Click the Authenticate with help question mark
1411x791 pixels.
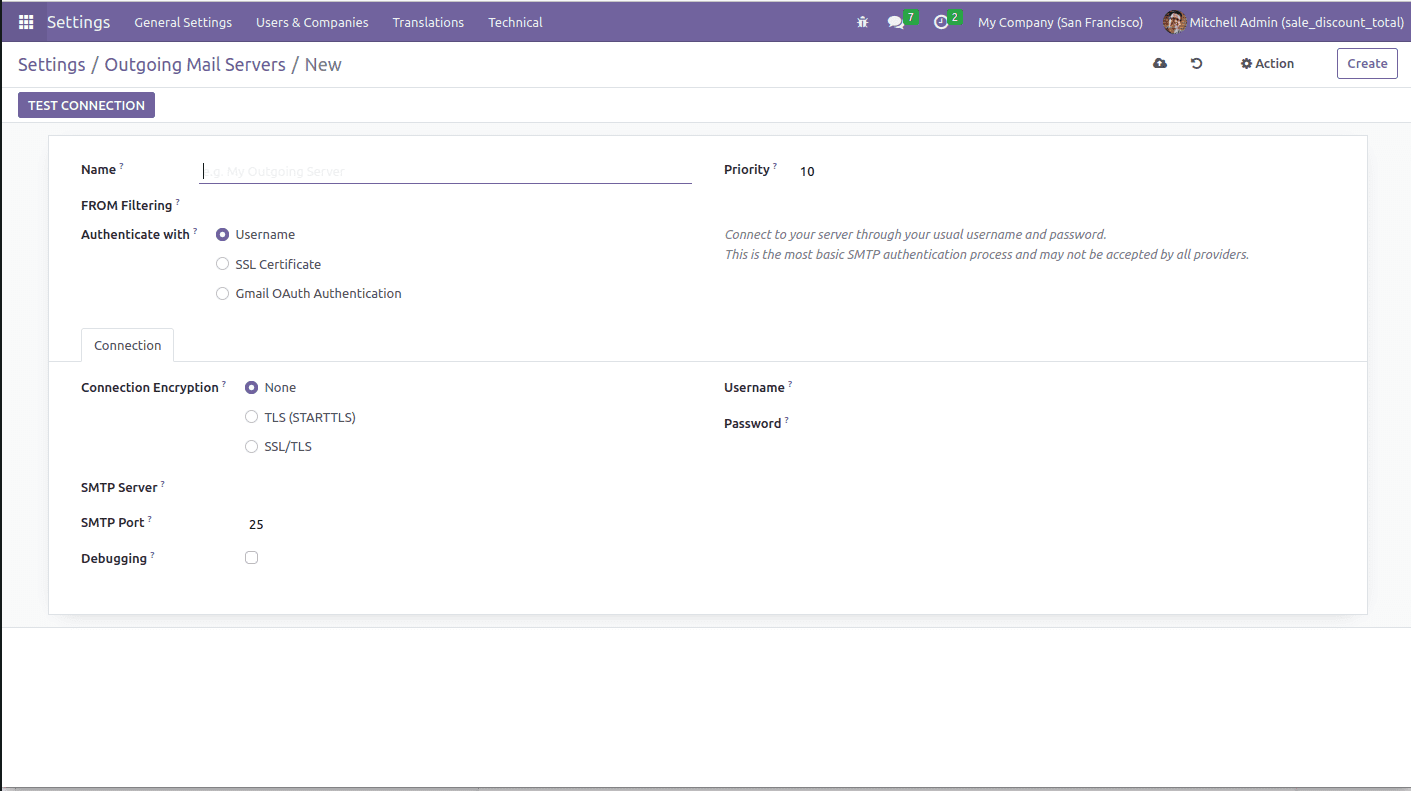195,231
